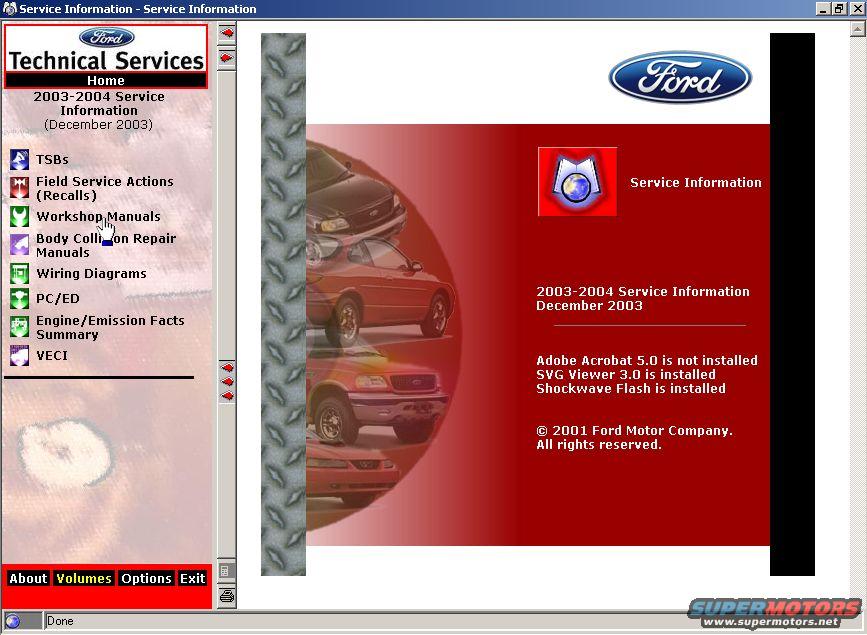Open the Options menu
The height and width of the screenshot is (635, 867).
point(146,578)
